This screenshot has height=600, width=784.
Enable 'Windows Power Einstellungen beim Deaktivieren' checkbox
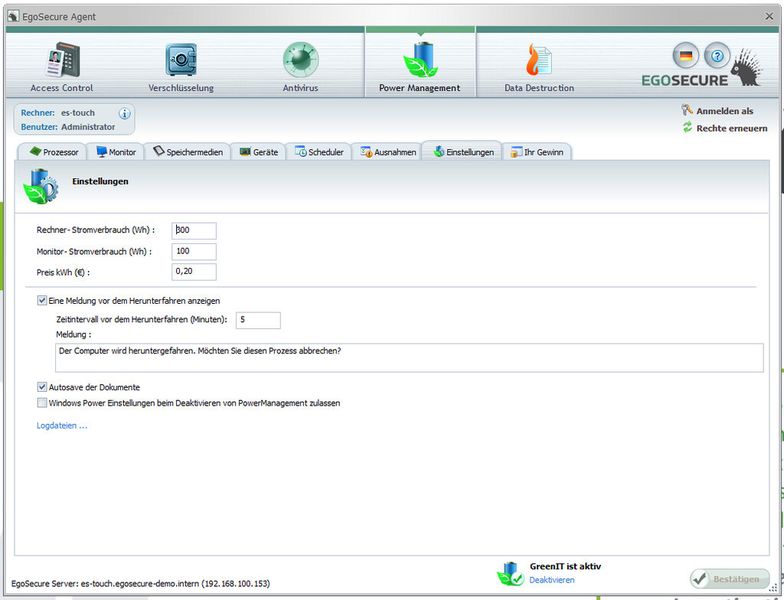tap(42, 402)
